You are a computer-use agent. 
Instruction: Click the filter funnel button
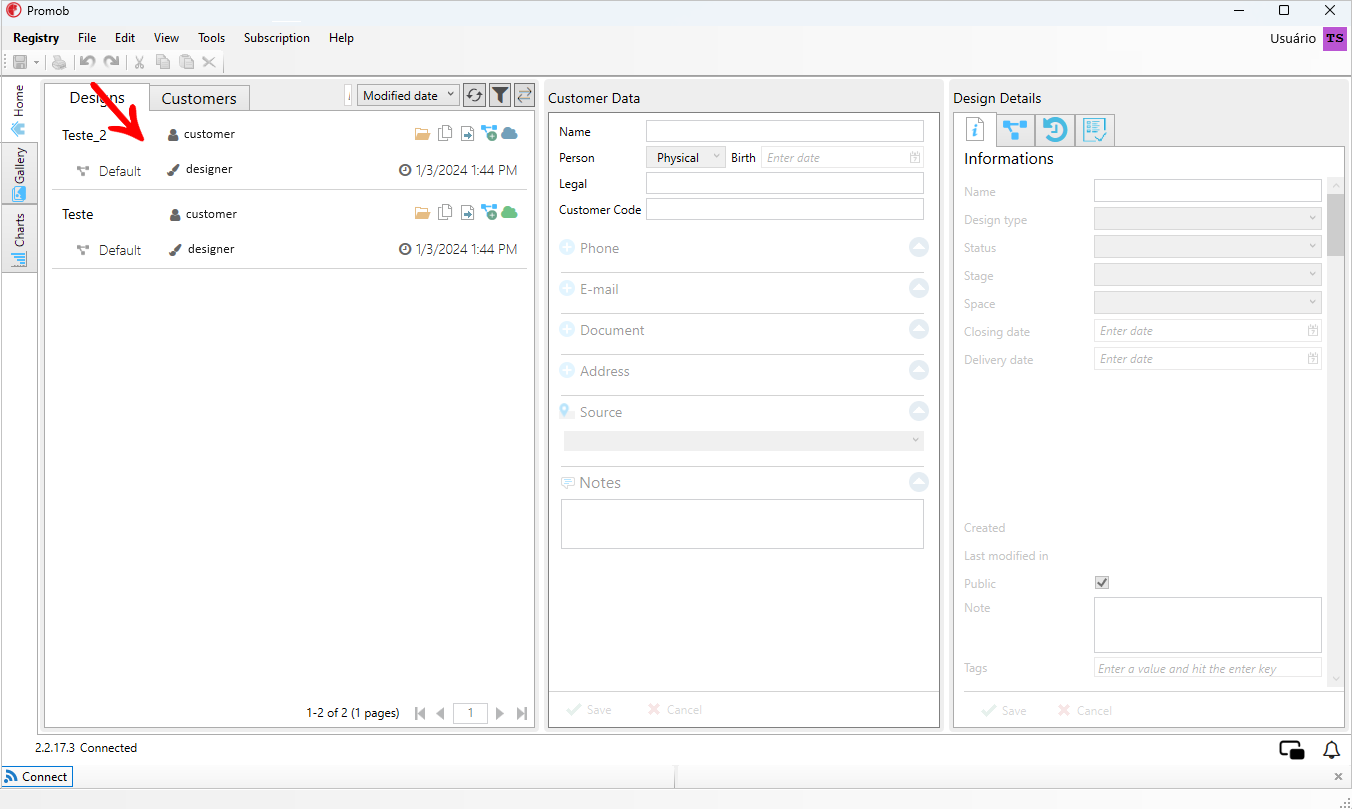[x=499, y=95]
